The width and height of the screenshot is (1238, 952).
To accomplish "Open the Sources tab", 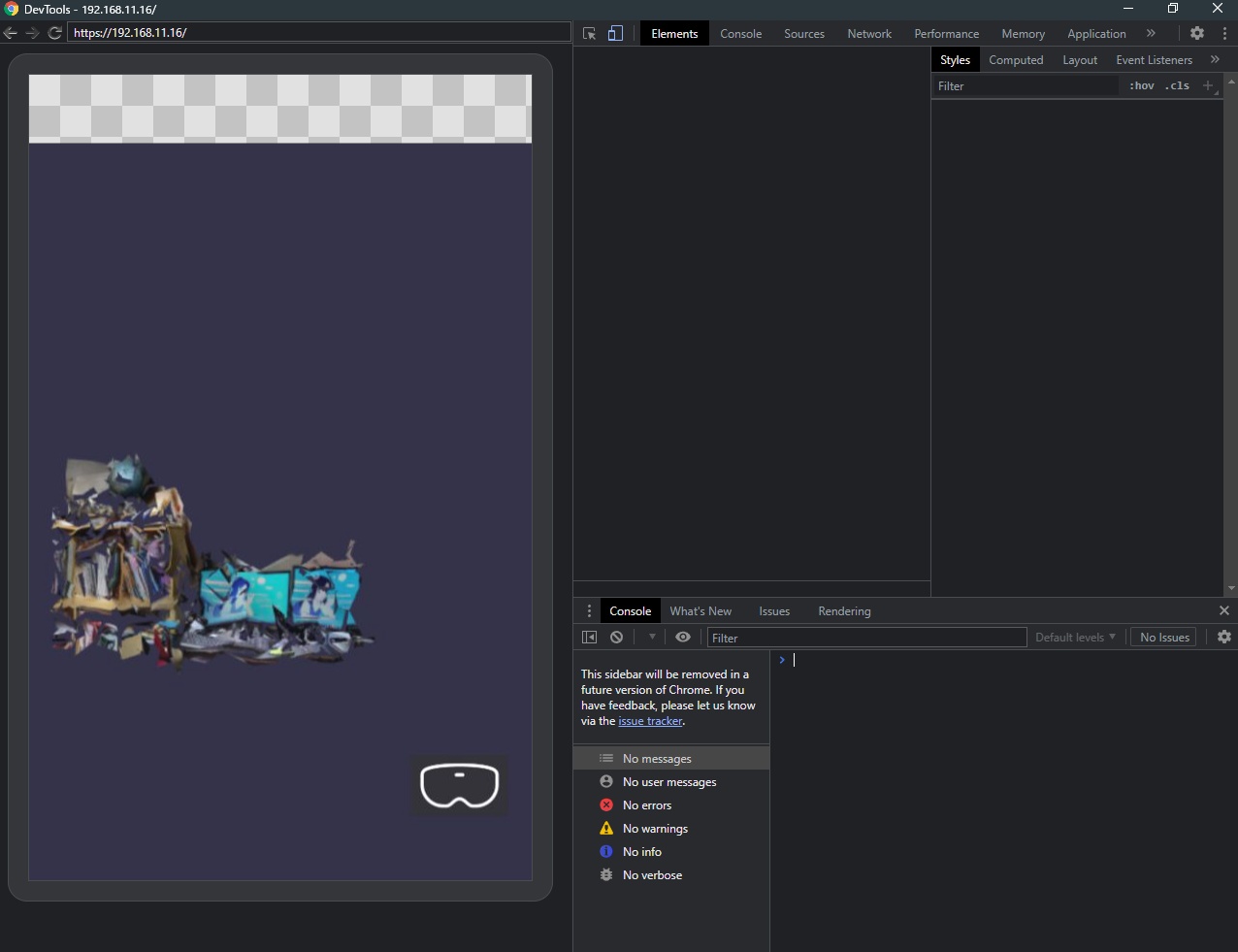I will [x=804, y=33].
